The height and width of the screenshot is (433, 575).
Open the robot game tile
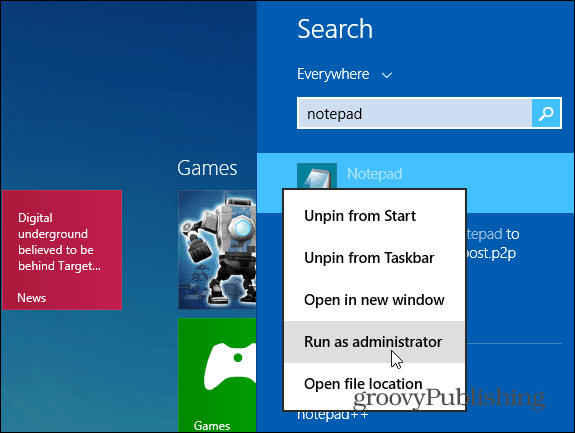pos(217,250)
